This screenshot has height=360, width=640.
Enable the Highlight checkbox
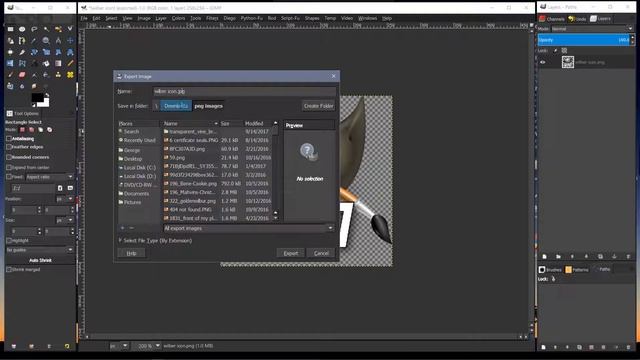pyautogui.click(x=9, y=240)
